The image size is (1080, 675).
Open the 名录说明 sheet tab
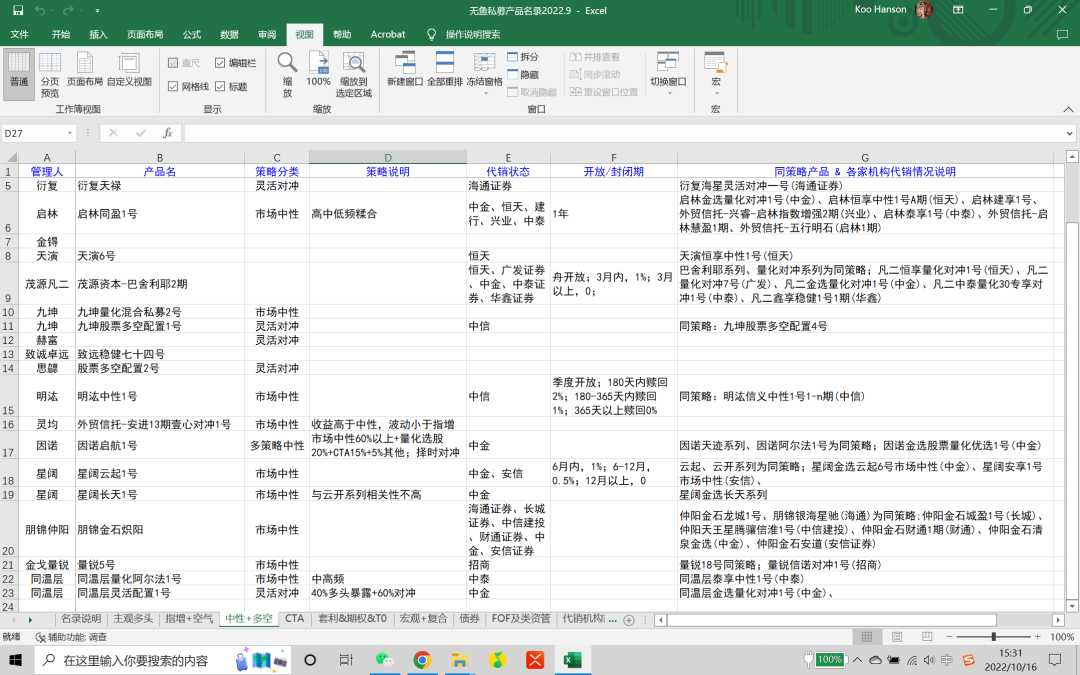click(81, 619)
